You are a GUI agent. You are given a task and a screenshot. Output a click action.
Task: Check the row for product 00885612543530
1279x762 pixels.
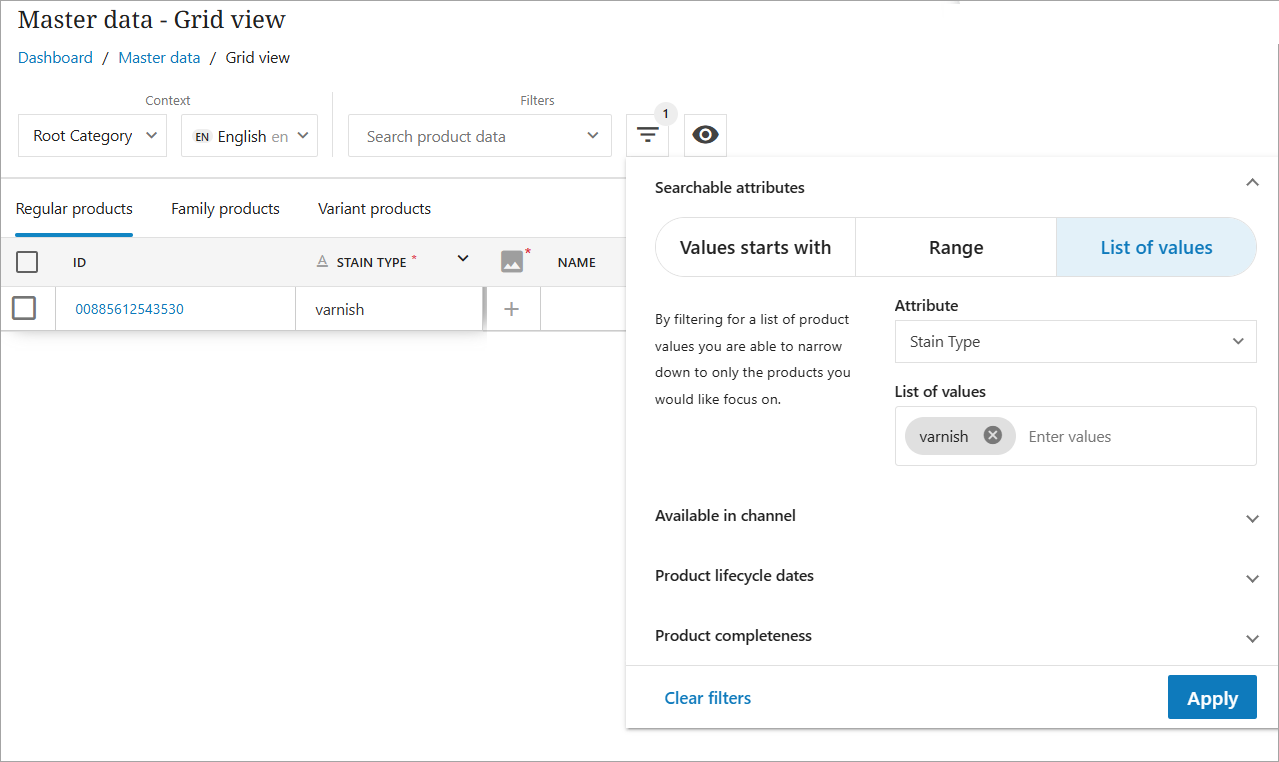tap(24, 309)
